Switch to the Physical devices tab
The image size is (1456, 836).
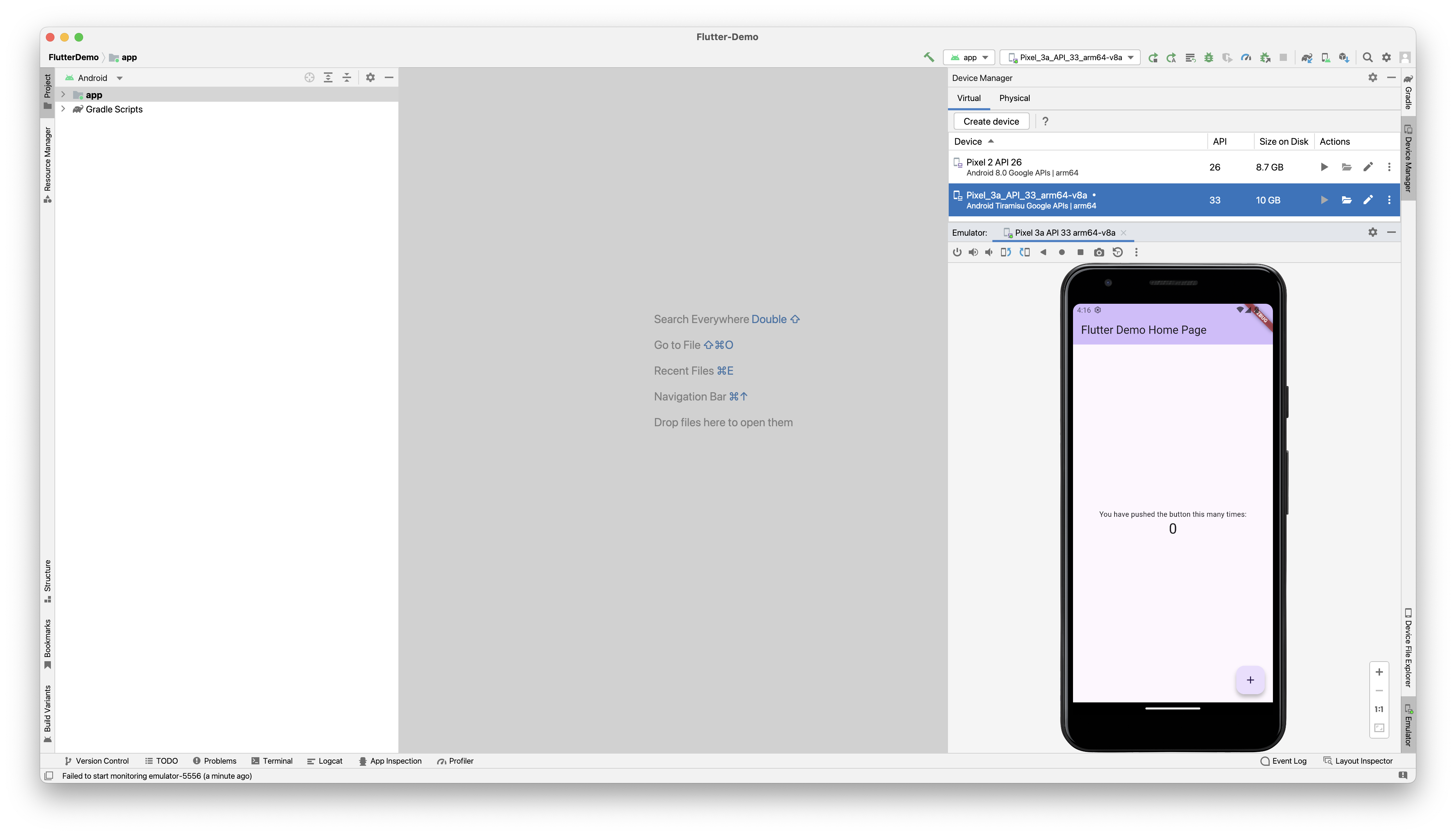pos(1015,98)
